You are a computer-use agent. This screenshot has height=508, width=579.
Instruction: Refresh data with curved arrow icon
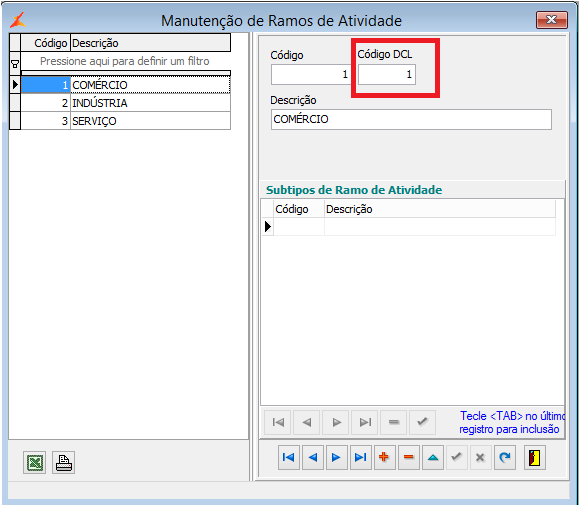(505, 457)
